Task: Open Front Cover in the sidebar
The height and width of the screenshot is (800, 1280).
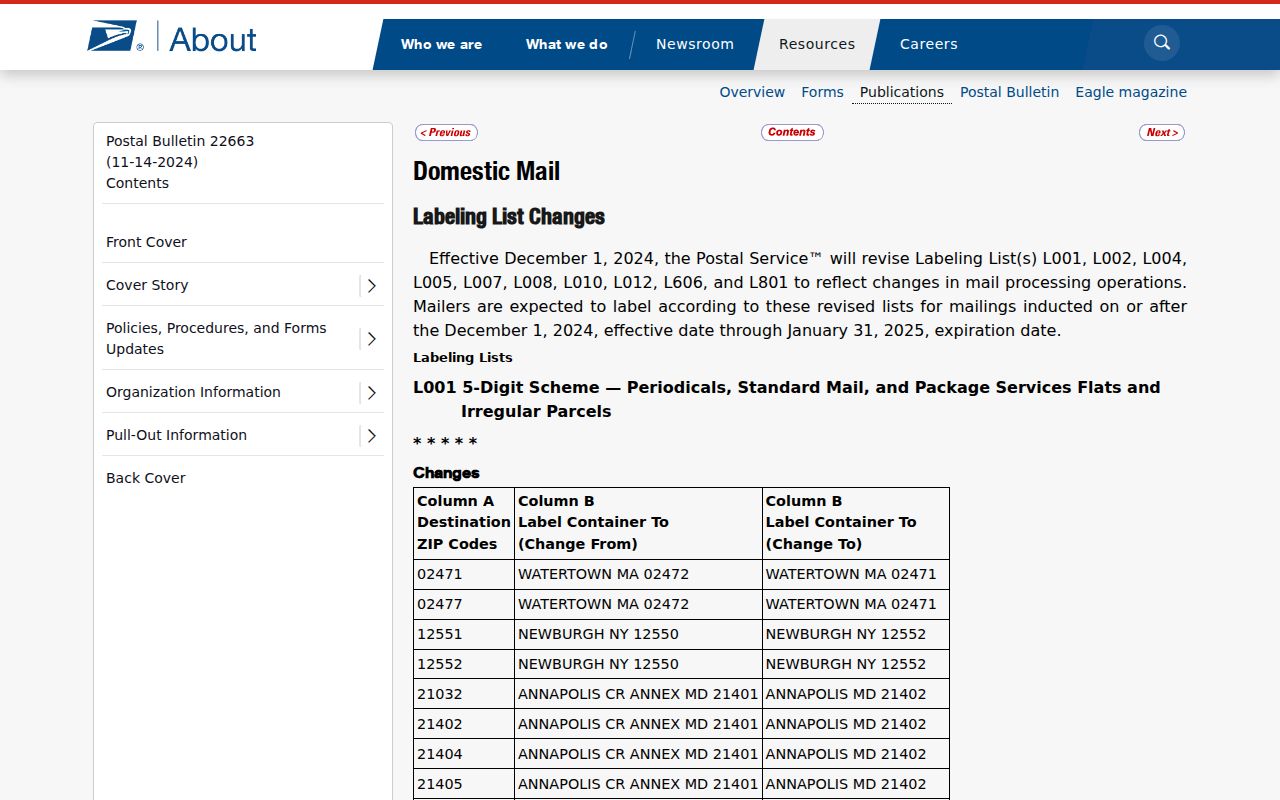Action: click(x=146, y=242)
